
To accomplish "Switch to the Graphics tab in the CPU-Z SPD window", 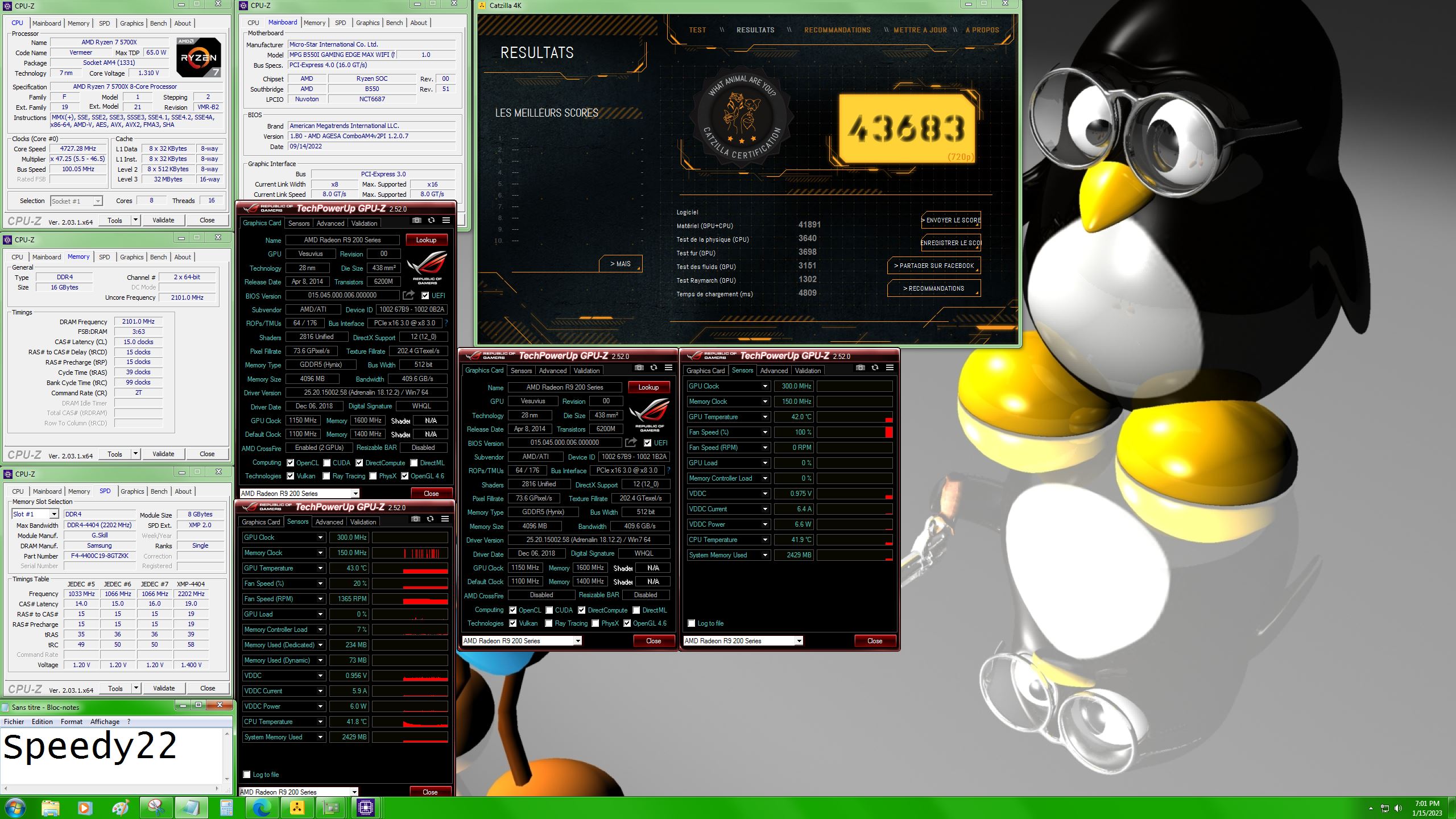I will [132, 491].
